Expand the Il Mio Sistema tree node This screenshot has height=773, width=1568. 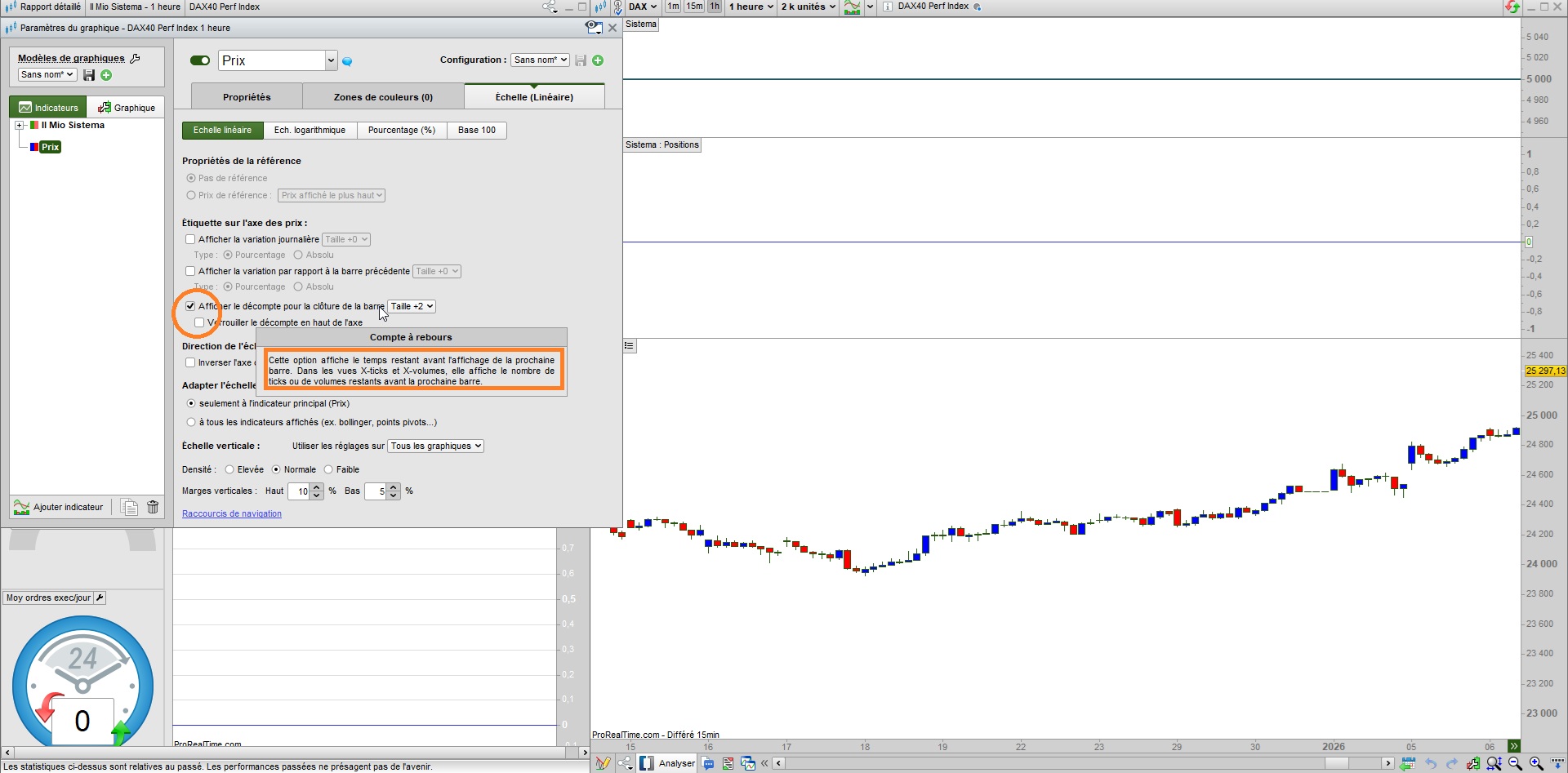tap(19, 126)
